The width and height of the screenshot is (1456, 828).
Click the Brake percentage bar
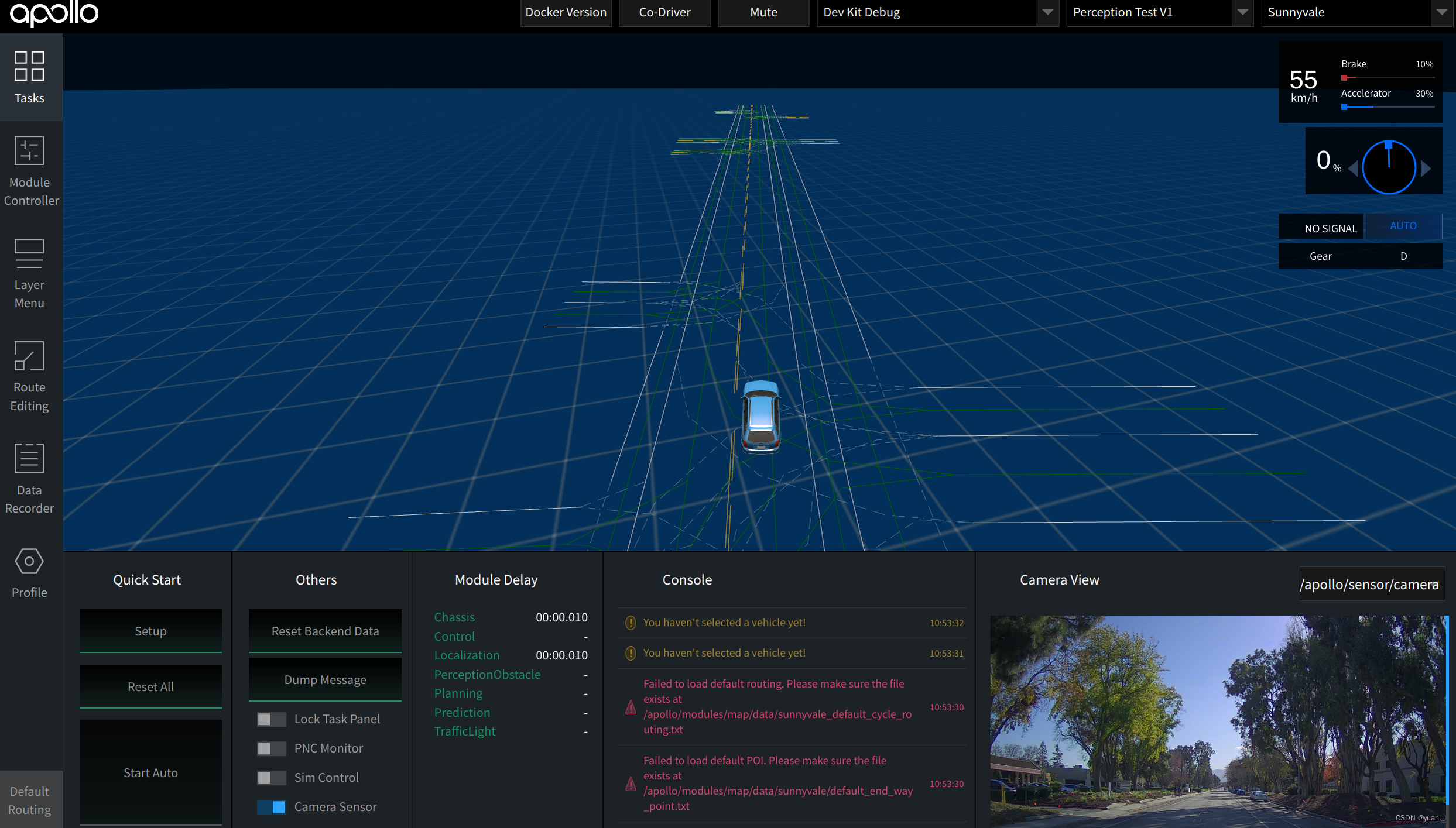[x=1388, y=77]
